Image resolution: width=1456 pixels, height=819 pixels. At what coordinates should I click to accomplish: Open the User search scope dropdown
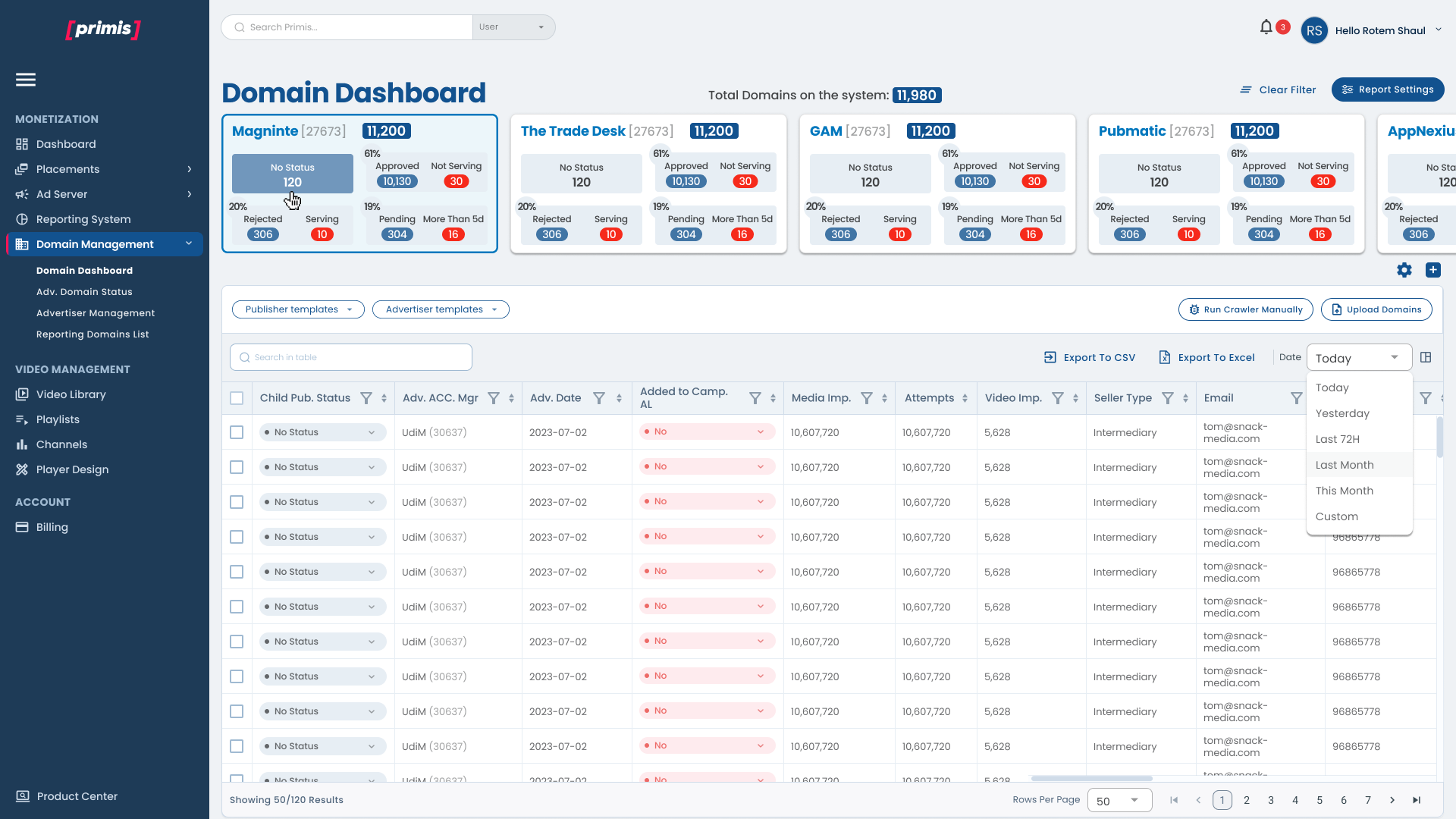(x=513, y=27)
